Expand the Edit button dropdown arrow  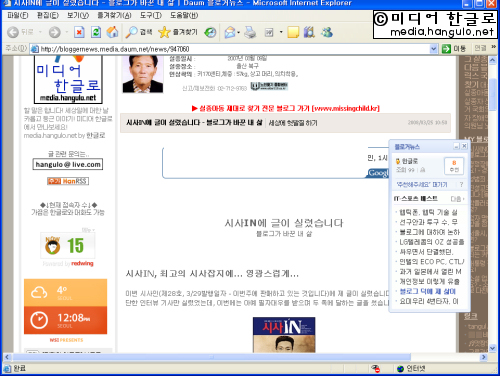coord(281,32)
